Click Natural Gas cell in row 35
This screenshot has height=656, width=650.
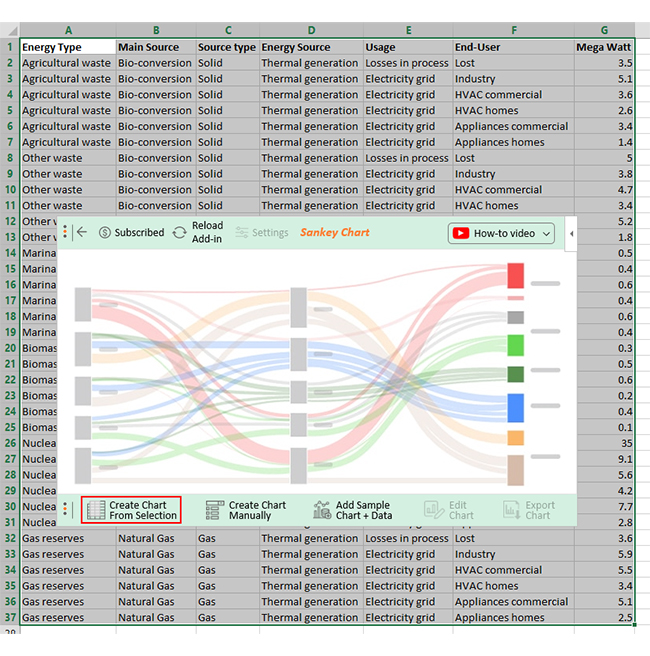click(x=156, y=586)
